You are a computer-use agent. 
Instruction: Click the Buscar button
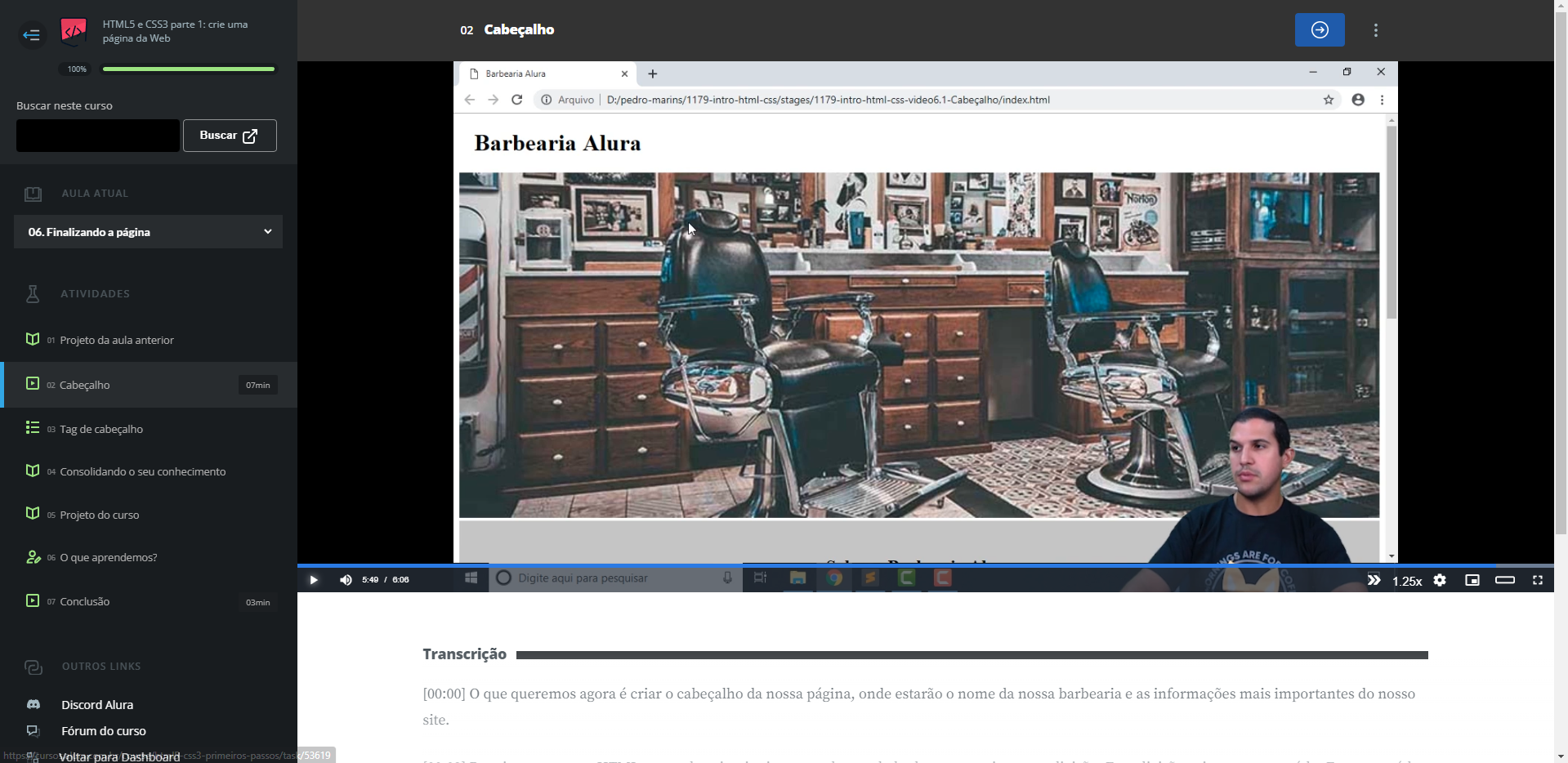tap(230, 136)
